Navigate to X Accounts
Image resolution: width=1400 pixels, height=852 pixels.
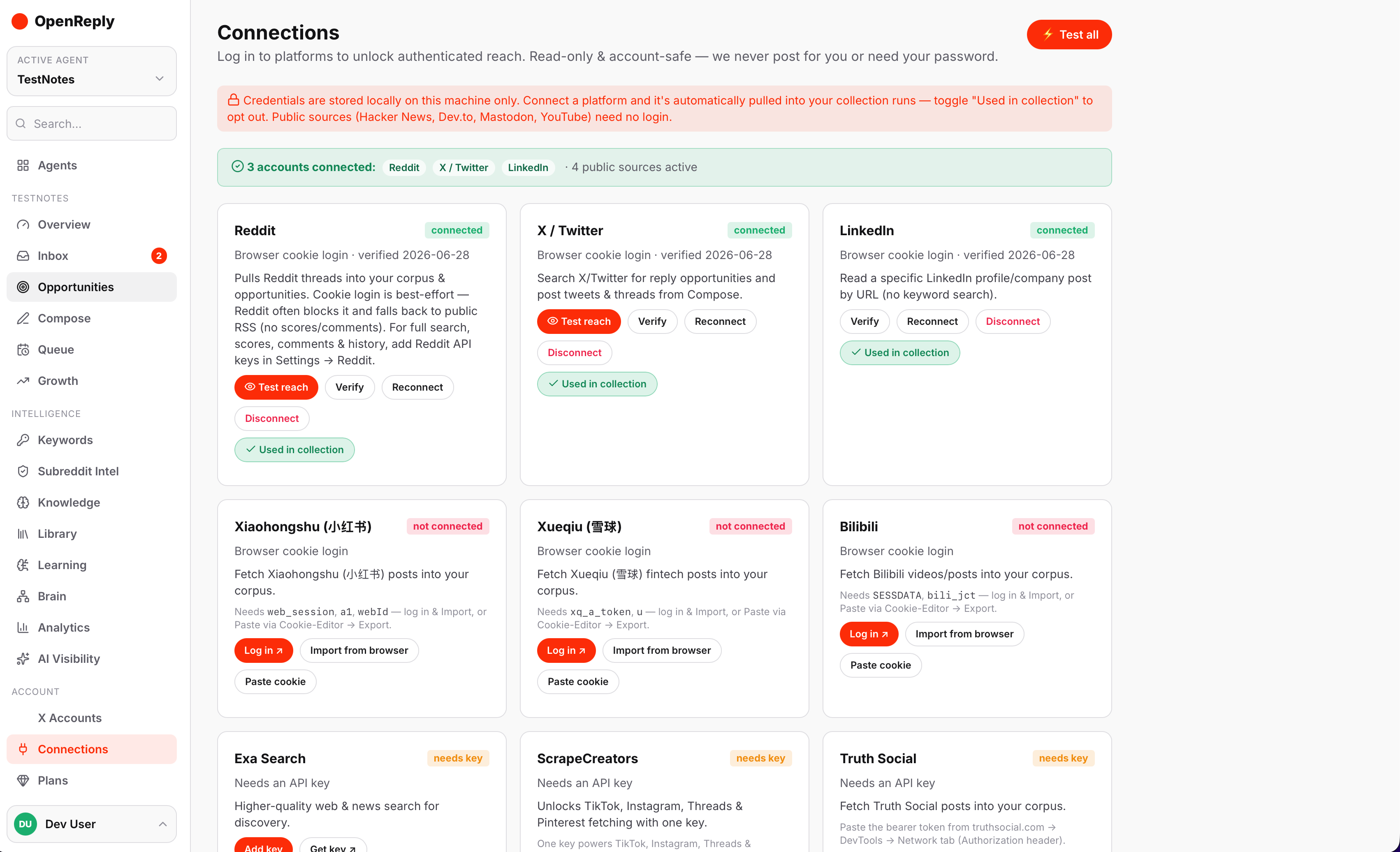coord(91,718)
